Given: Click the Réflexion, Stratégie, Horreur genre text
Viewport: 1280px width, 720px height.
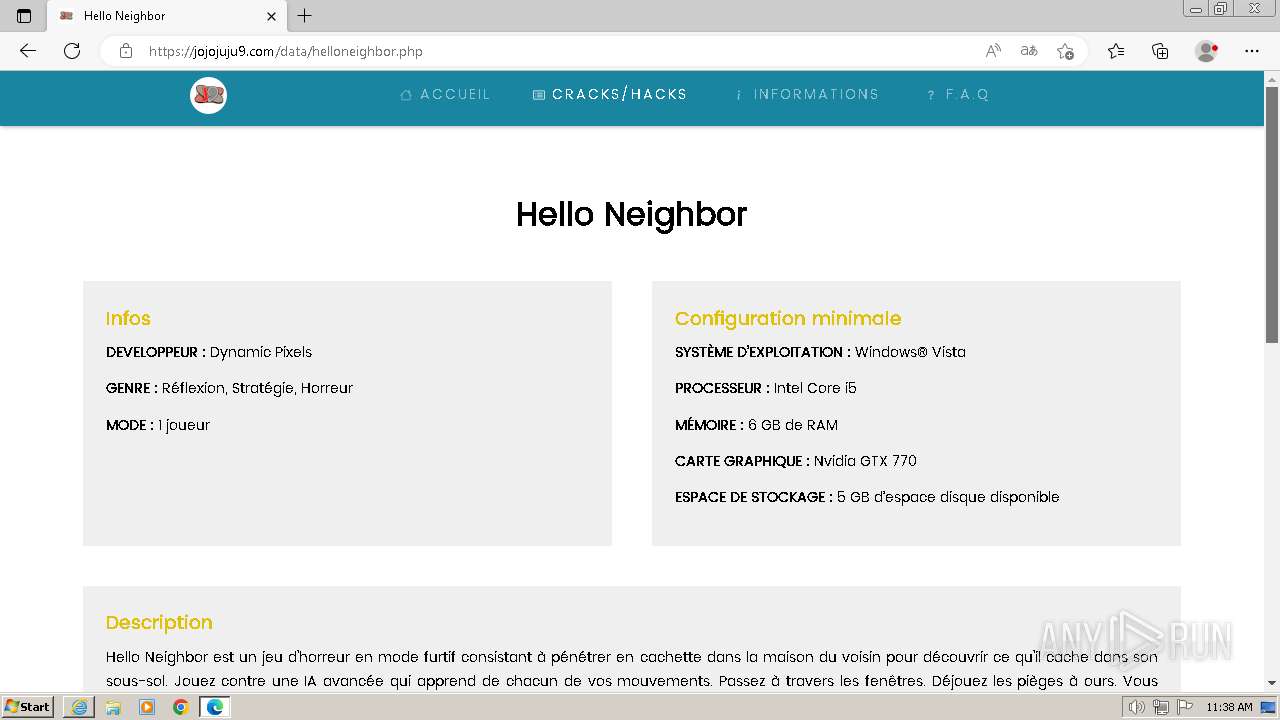Looking at the screenshot, I should coord(257,388).
